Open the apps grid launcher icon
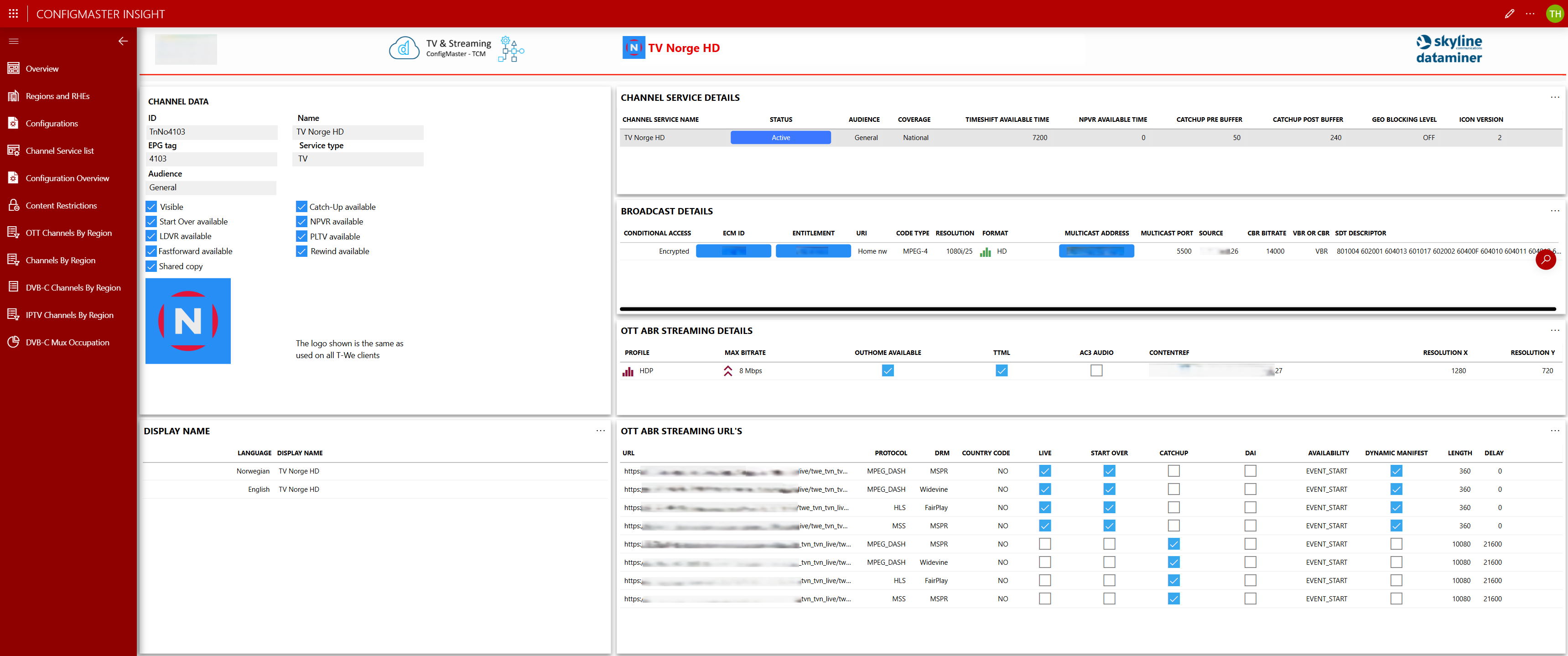Image resolution: width=1568 pixels, height=656 pixels. point(13,13)
